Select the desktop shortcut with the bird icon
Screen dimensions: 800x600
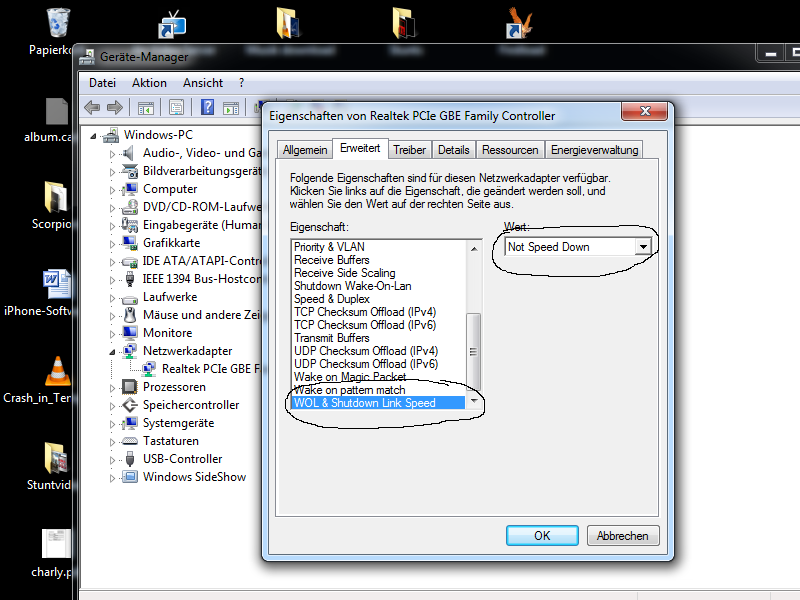(519, 23)
